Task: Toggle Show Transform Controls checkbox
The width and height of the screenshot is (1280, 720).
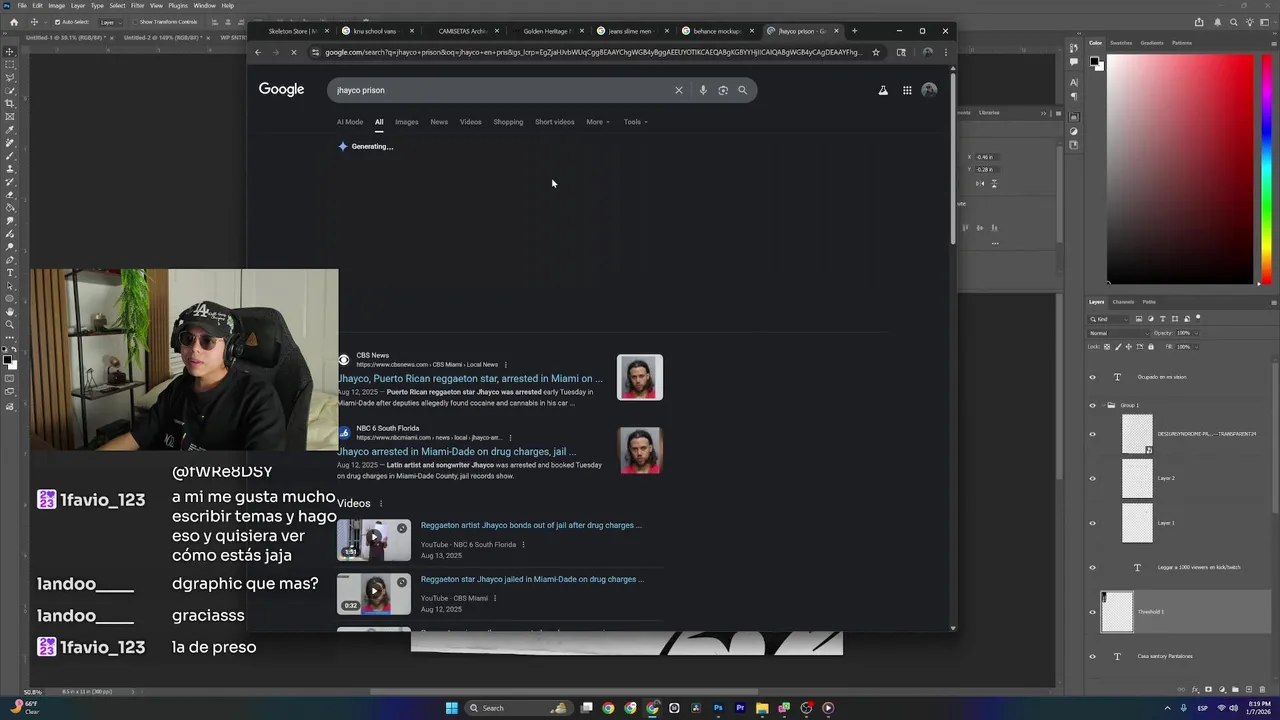Action: [x=135, y=22]
